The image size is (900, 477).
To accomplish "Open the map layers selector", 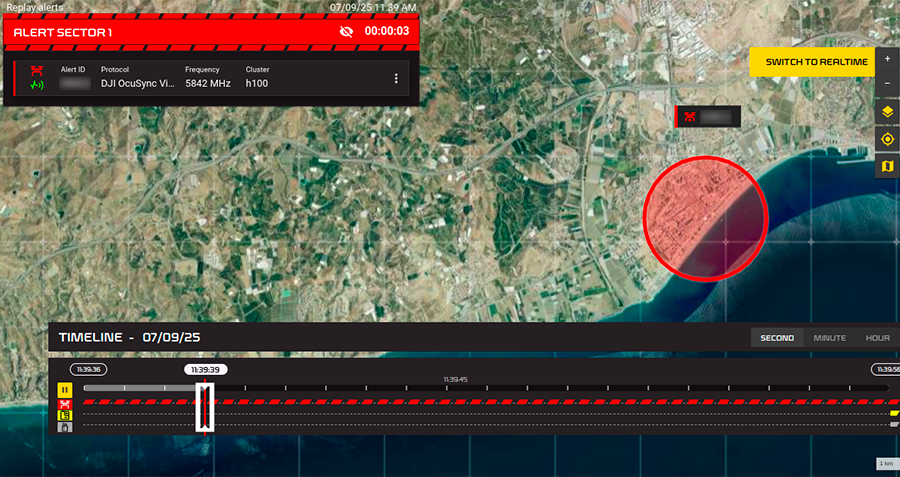I will coord(887,111).
